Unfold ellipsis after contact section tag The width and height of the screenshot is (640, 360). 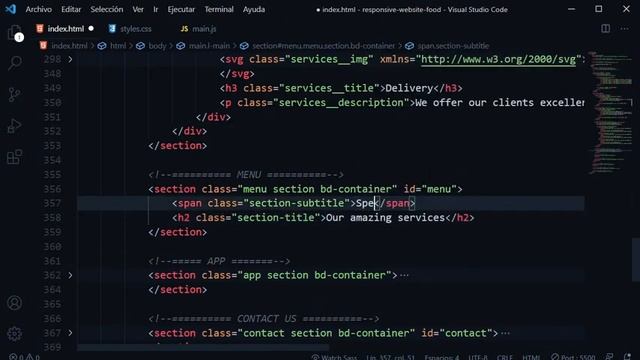(x=505, y=333)
